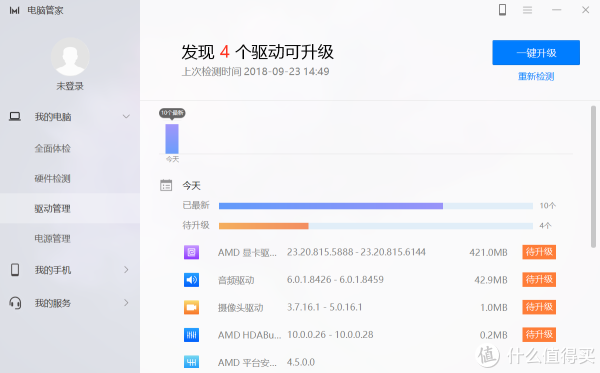Click the 重新检测 link

[536, 77]
